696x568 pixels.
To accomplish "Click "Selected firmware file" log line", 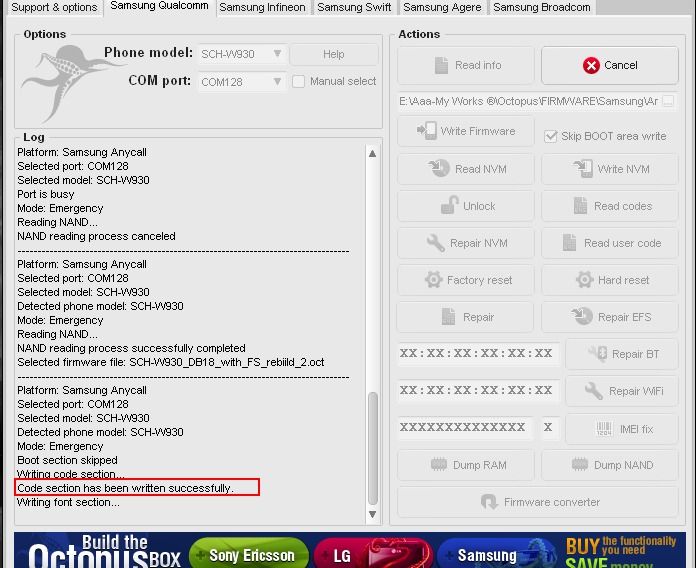I will [171, 362].
